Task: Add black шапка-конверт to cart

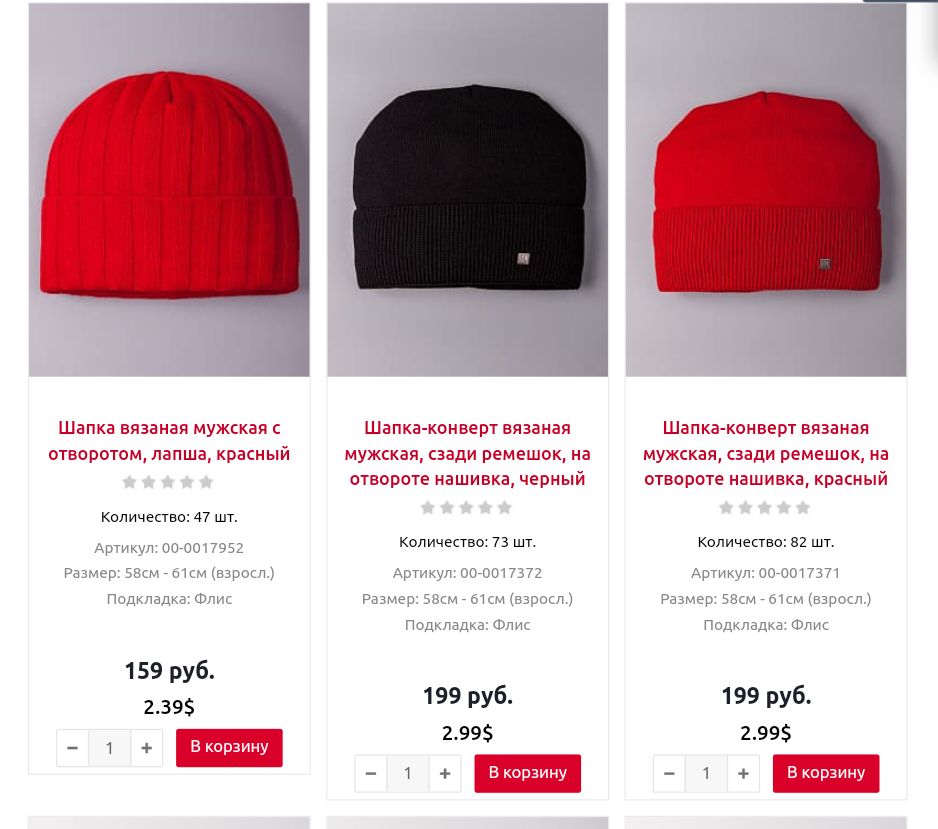Action: (528, 773)
